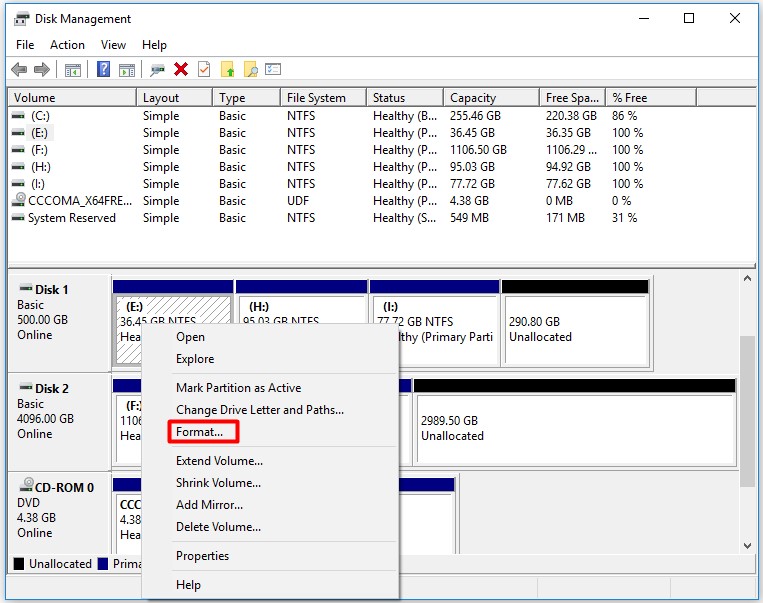
Task: Click the folder with green arrow icon
Action: click(x=227, y=70)
